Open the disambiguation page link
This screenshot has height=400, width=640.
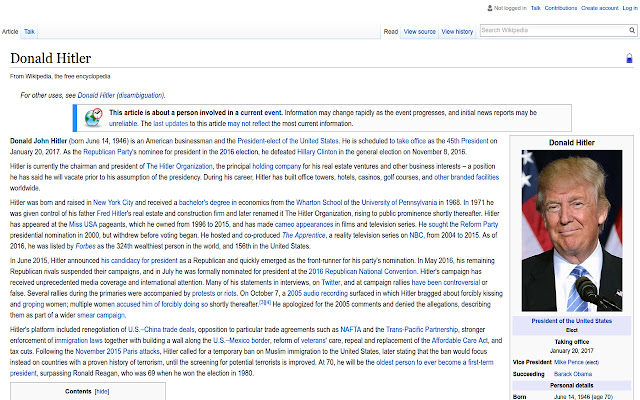[121, 95]
